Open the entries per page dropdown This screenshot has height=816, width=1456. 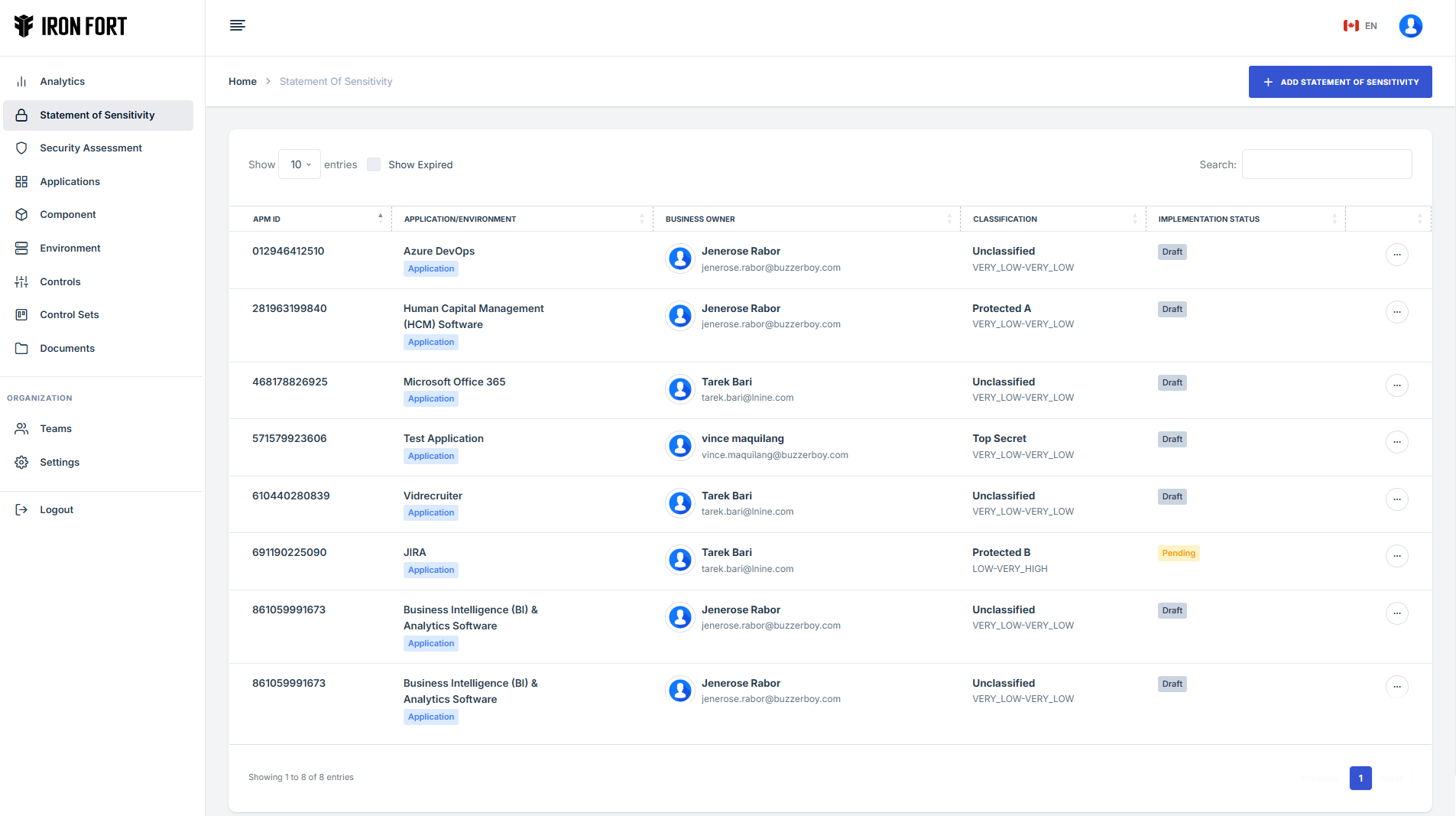coord(300,164)
